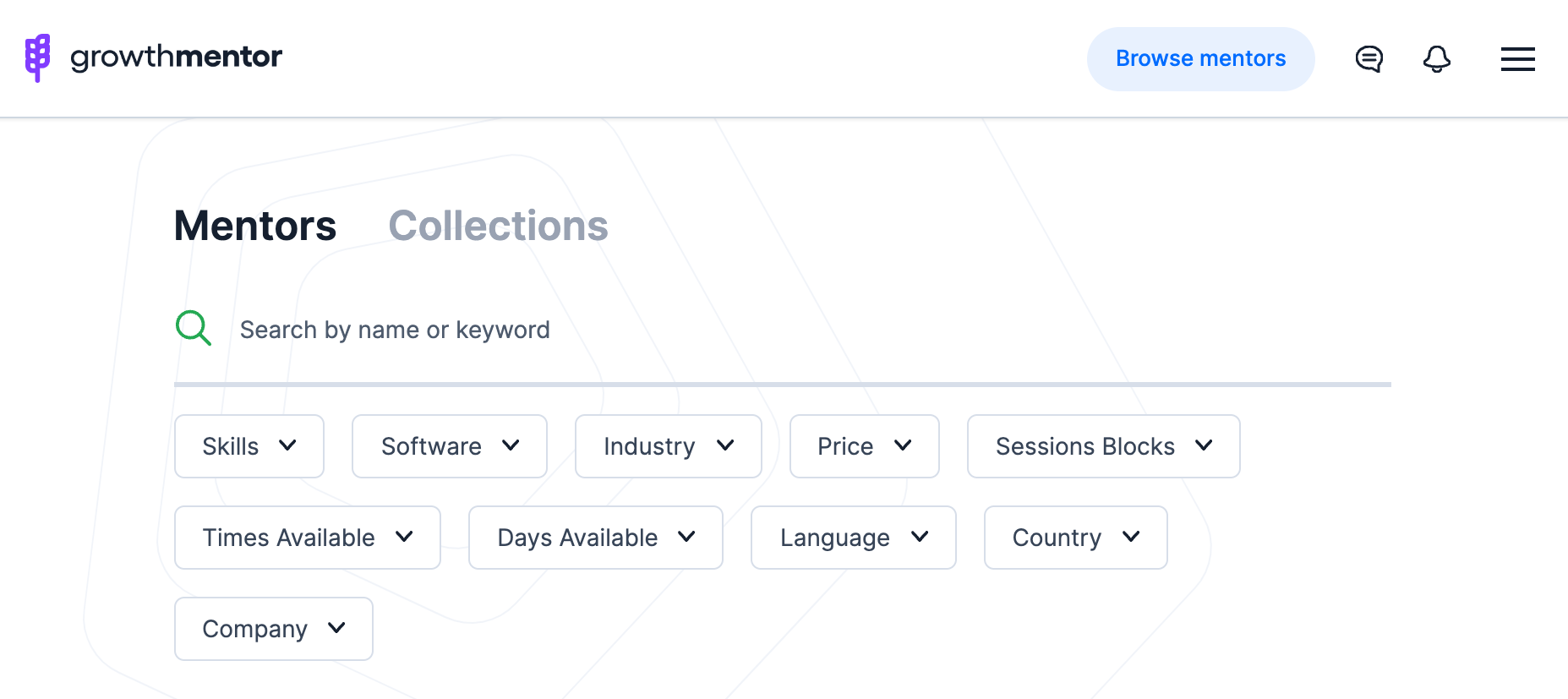Open the Sessions Blocks dropdown
The height and width of the screenshot is (699, 1568).
point(1104,446)
